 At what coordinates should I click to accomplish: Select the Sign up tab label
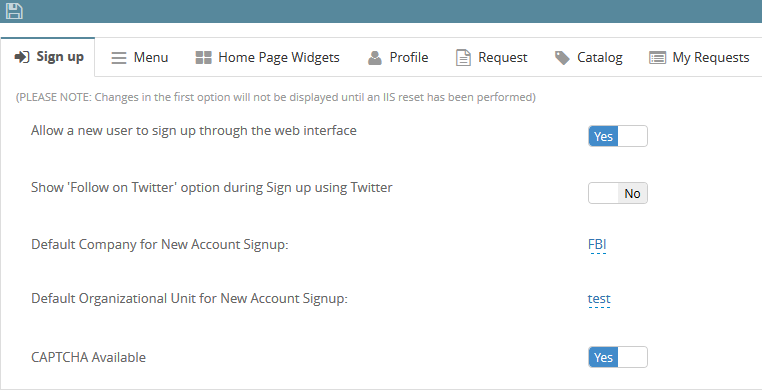60,57
